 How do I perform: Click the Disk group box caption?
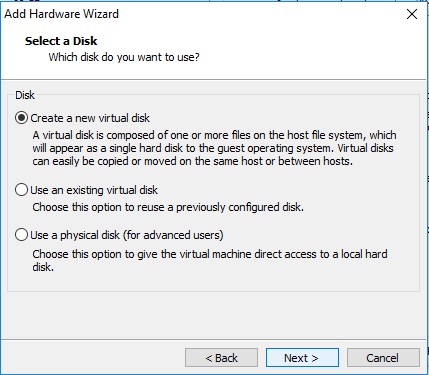[x=25, y=95]
